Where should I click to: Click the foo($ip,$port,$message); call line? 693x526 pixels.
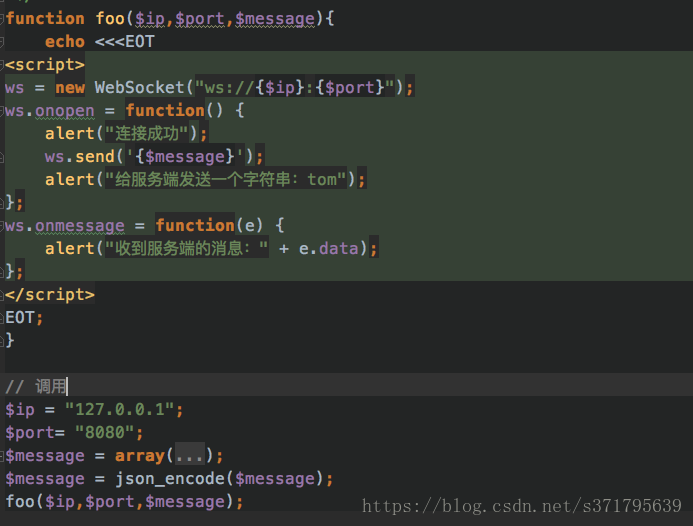tap(124, 502)
